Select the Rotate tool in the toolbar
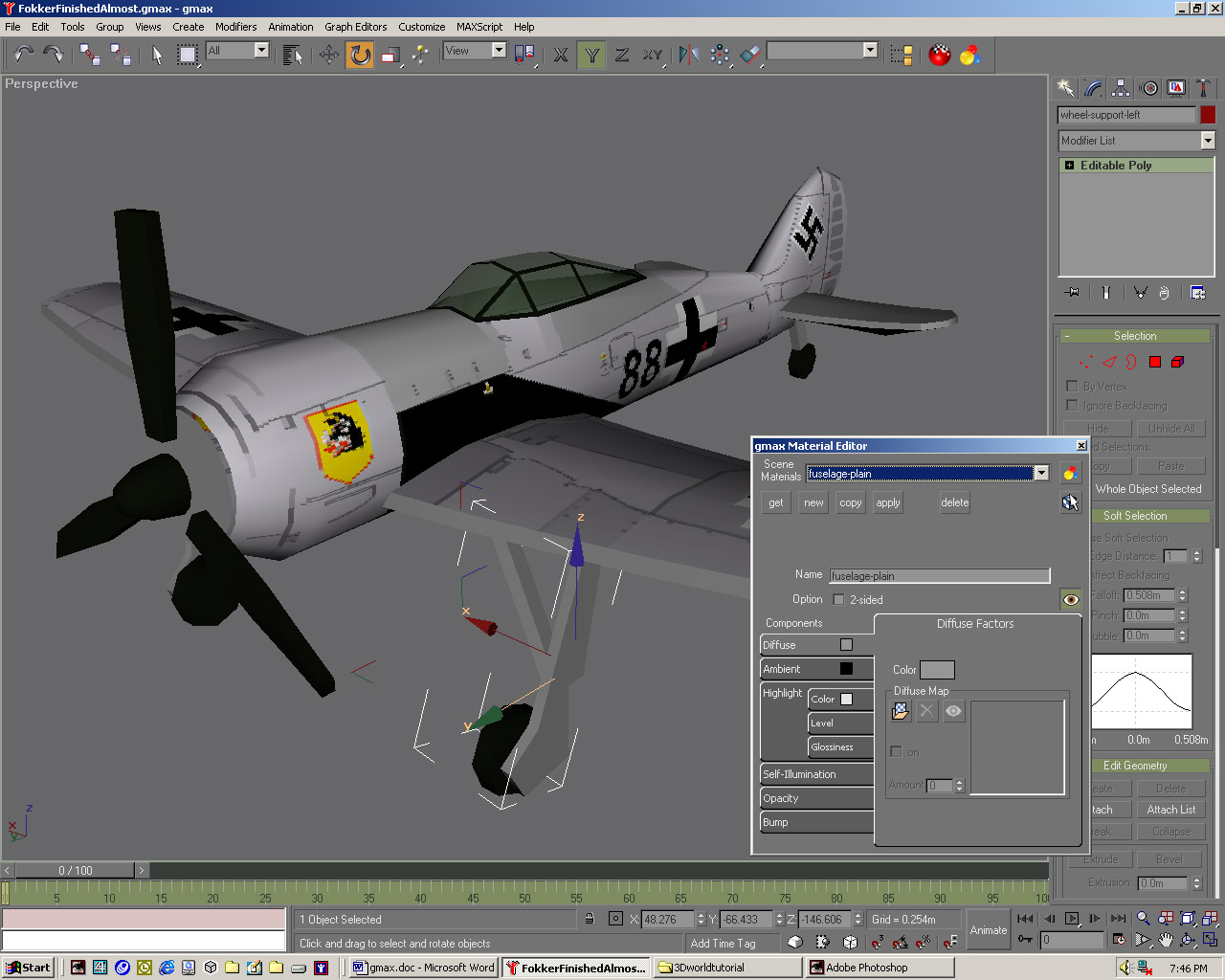 [x=360, y=55]
